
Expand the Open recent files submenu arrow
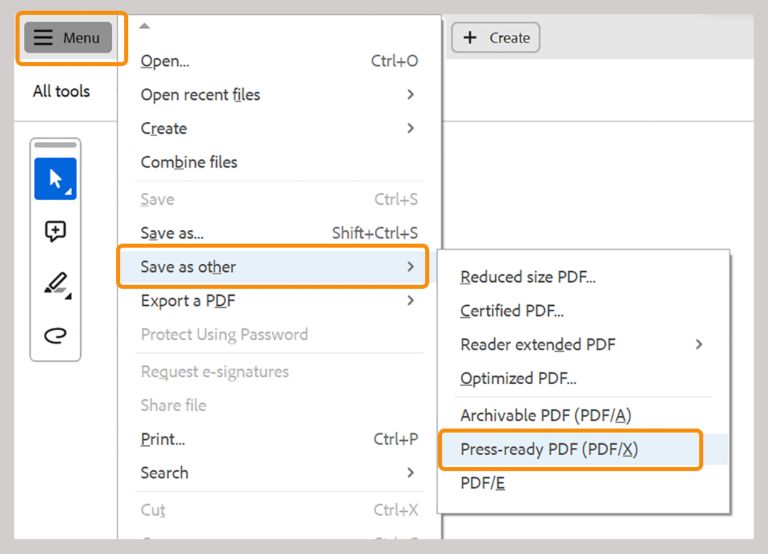pos(410,95)
